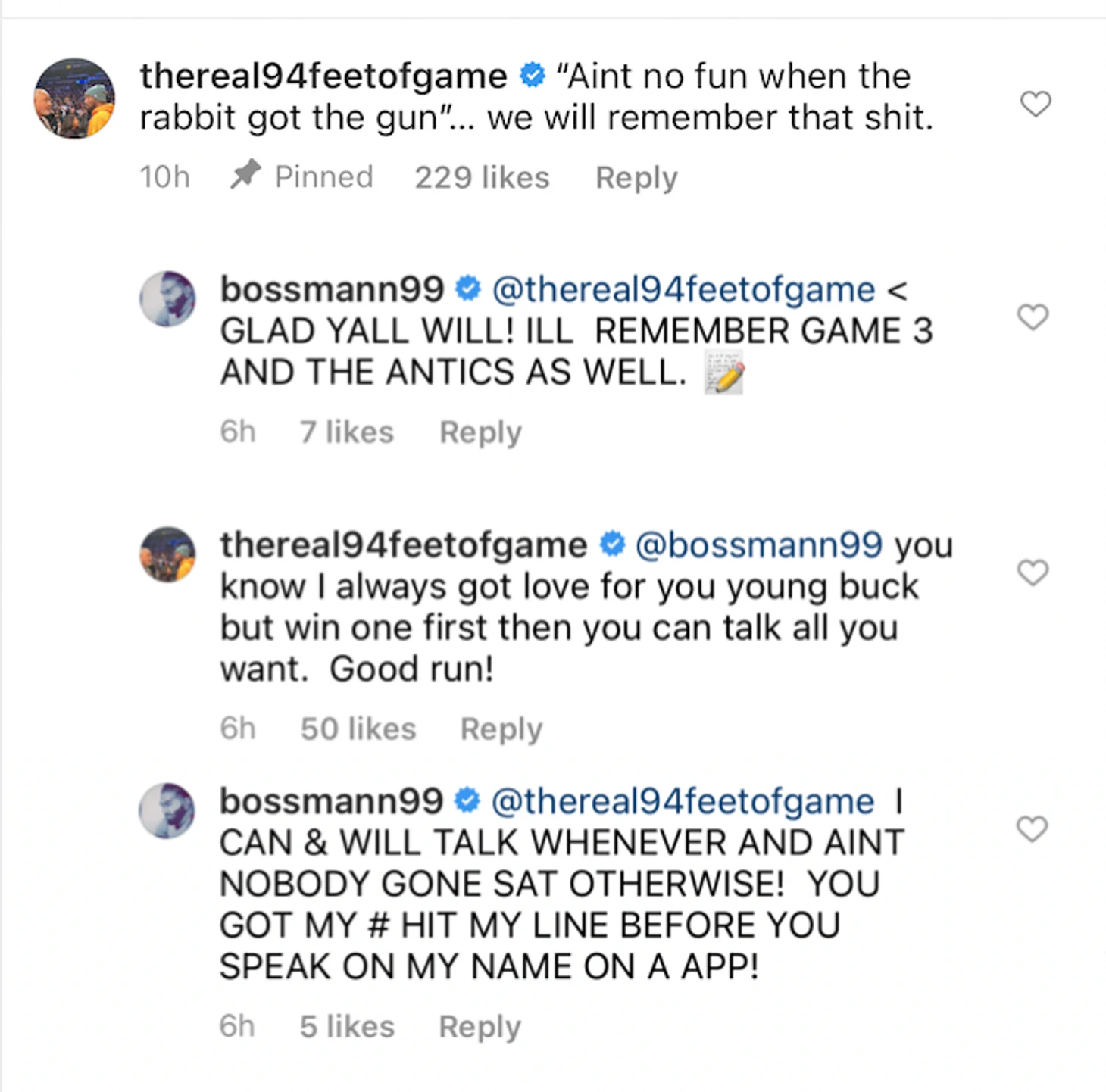Reply to the 7 likes comment
Screen dimensions: 1106x1092
[480, 432]
